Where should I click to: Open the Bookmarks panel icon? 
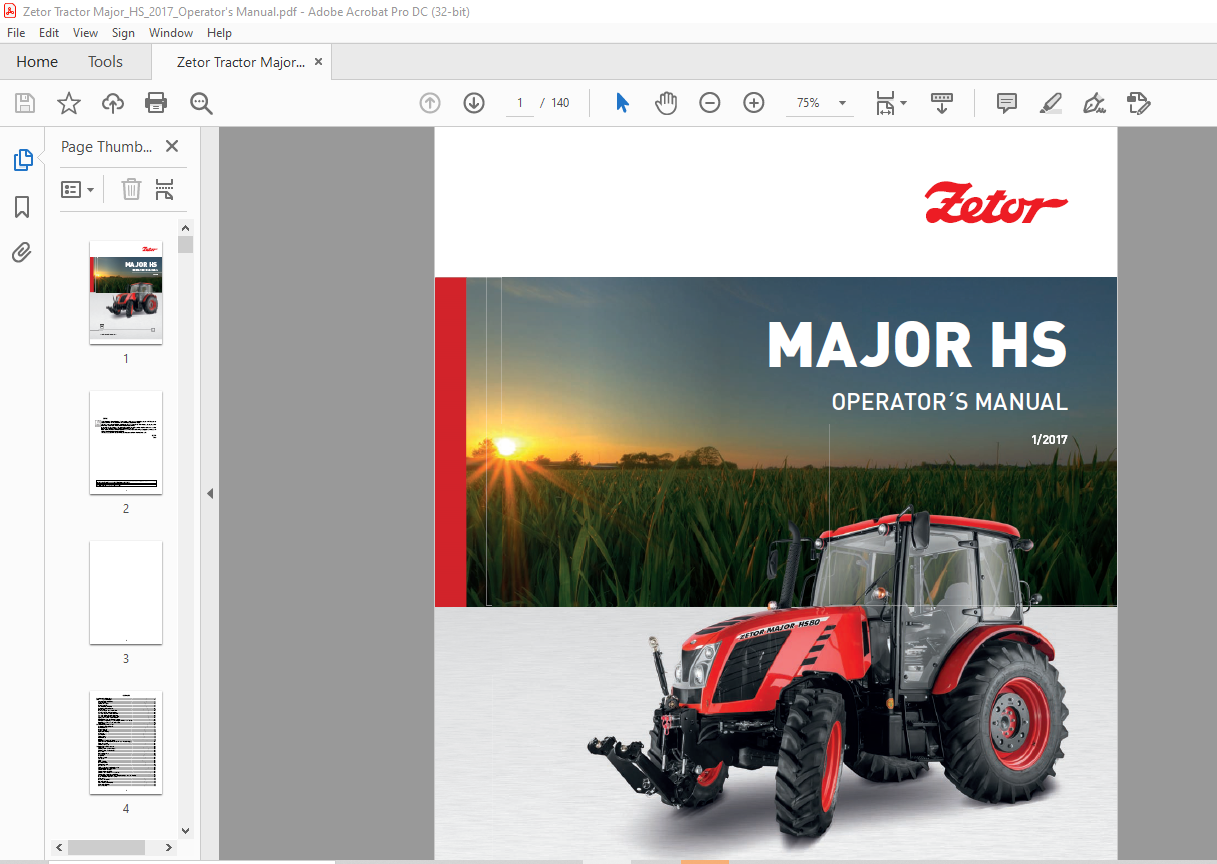22,207
